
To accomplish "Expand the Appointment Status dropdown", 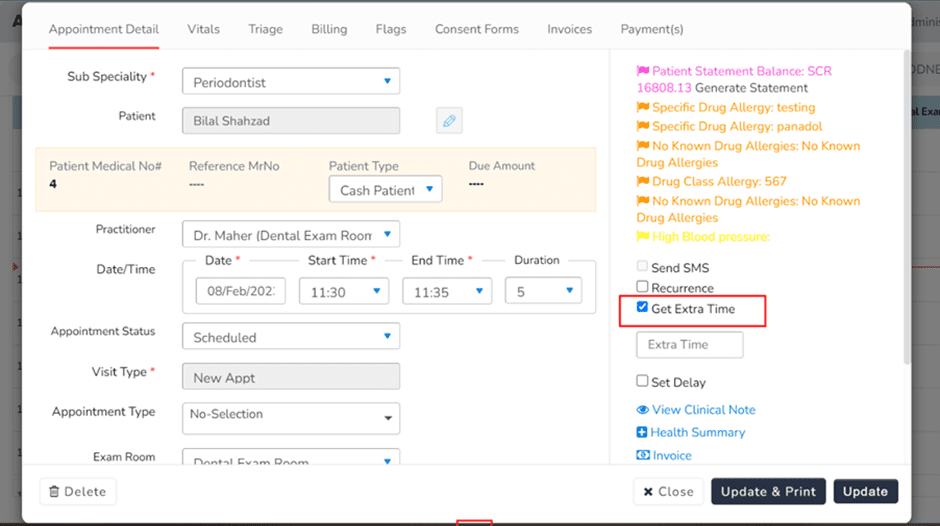I will [x=291, y=336].
